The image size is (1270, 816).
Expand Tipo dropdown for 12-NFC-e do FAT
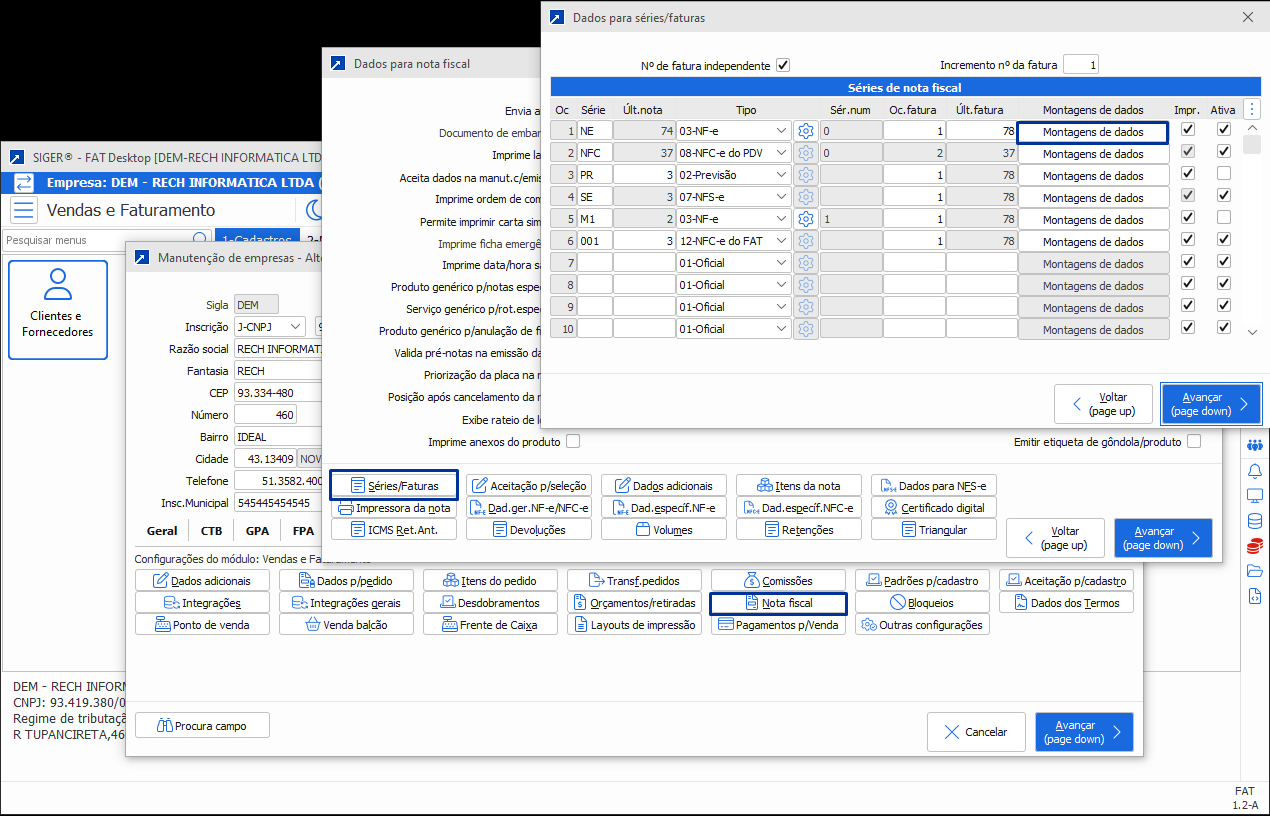coord(780,241)
